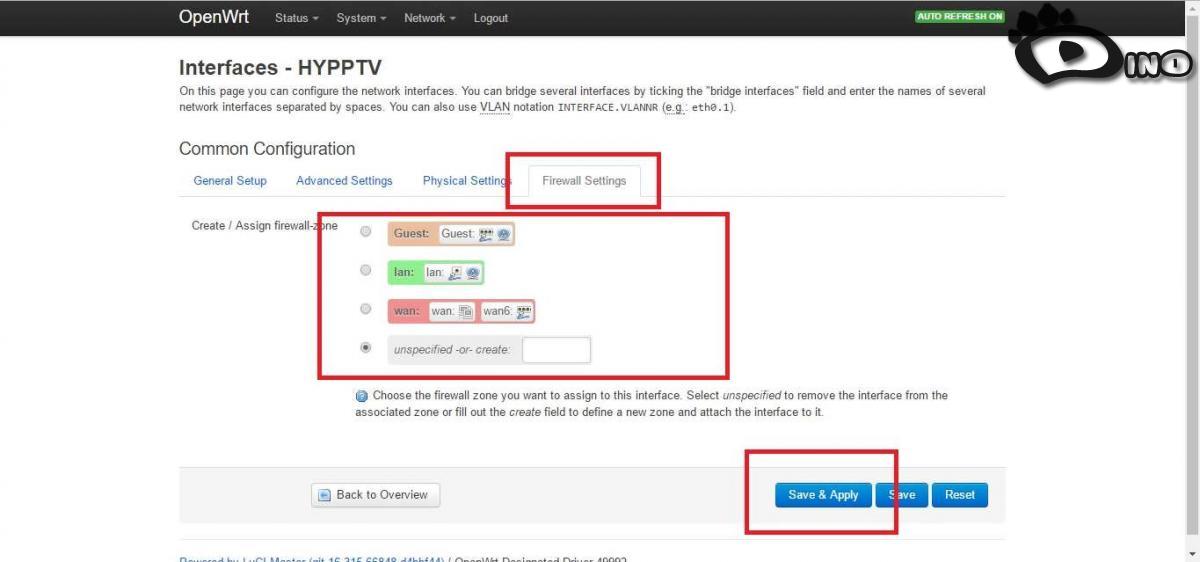The height and width of the screenshot is (562, 1200).
Task: Click the Back to Overview button
Action: pyautogui.click(x=375, y=495)
